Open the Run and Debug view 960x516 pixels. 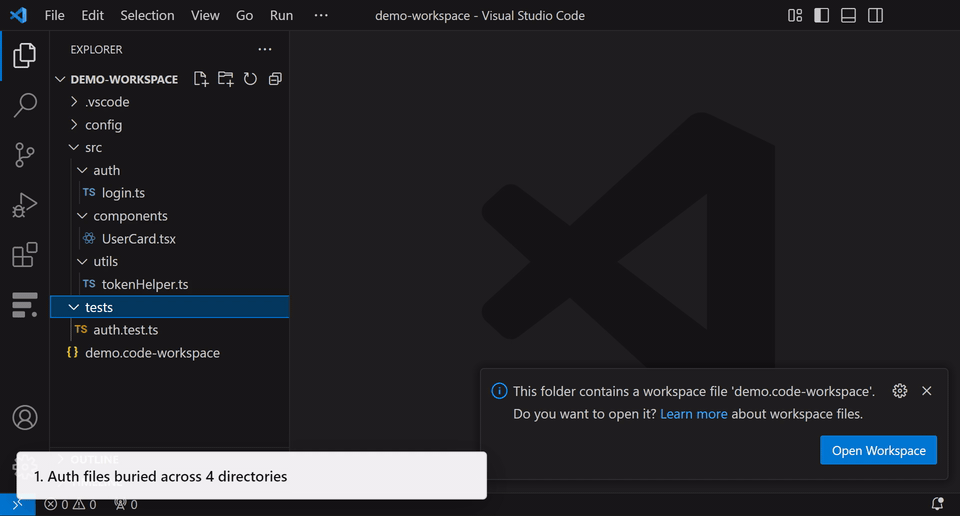pyautogui.click(x=24, y=205)
